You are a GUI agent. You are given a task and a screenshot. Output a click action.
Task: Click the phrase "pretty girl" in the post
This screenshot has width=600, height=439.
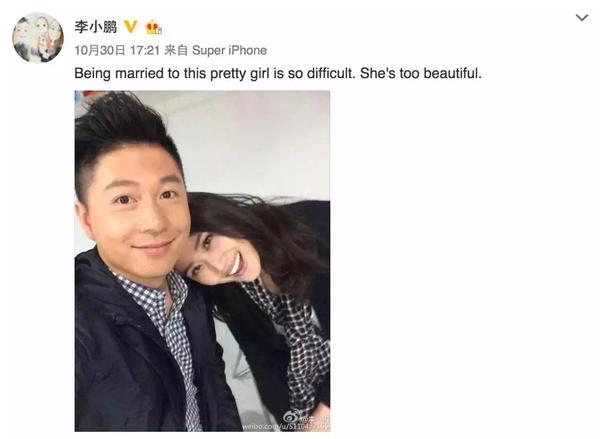click(x=240, y=73)
